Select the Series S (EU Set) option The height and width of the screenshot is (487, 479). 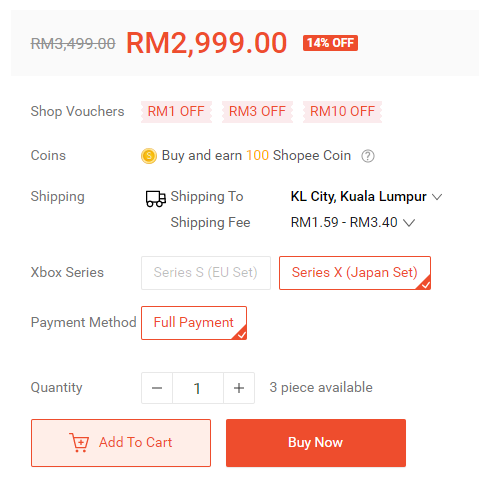point(206,273)
